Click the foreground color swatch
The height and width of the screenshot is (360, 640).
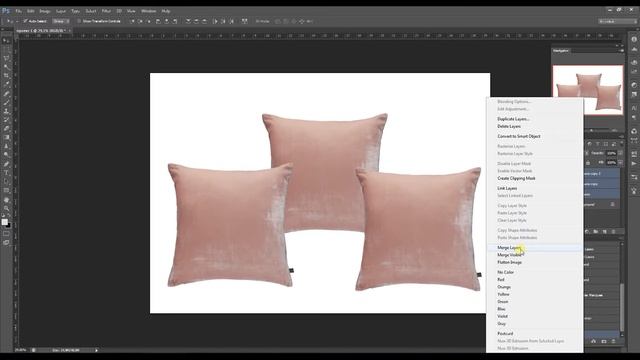[4, 222]
